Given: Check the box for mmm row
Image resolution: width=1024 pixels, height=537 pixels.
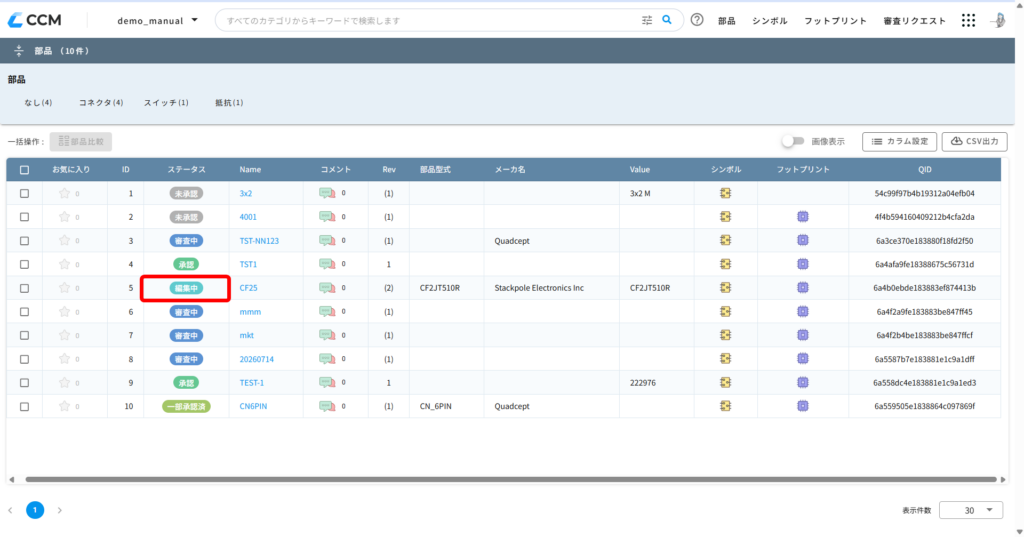Looking at the screenshot, I should pyautogui.click(x=24, y=312).
